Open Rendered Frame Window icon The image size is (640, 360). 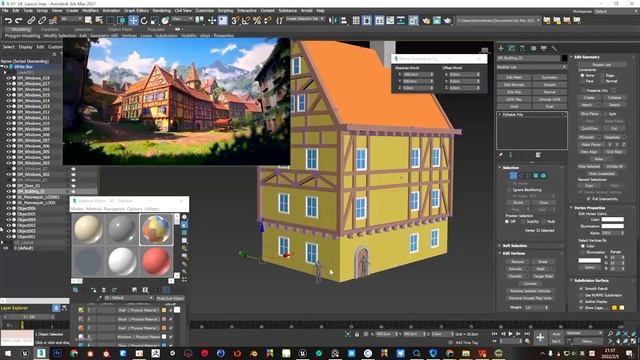pos(437,20)
